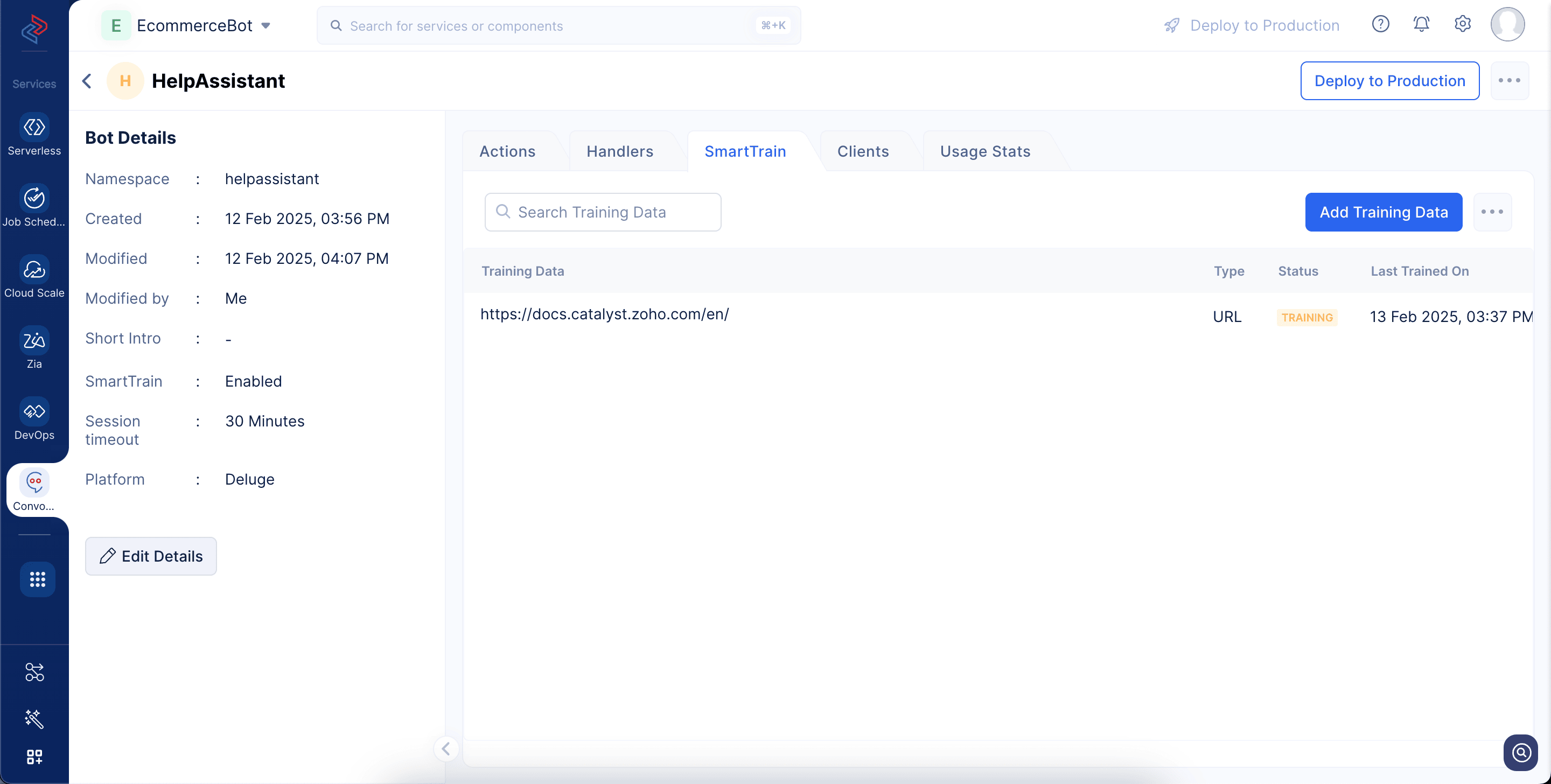This screenshot has height=784, width=1551.
Task: Open the support chat bubble icon
Action: [1521, 753]
